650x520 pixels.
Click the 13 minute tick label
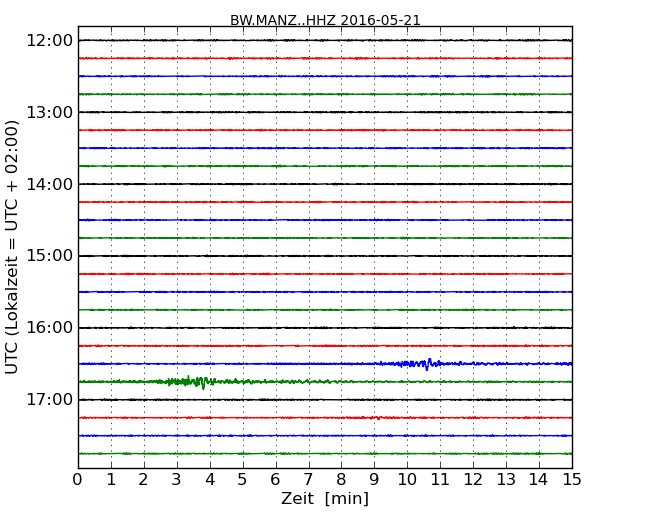point(506,480)
